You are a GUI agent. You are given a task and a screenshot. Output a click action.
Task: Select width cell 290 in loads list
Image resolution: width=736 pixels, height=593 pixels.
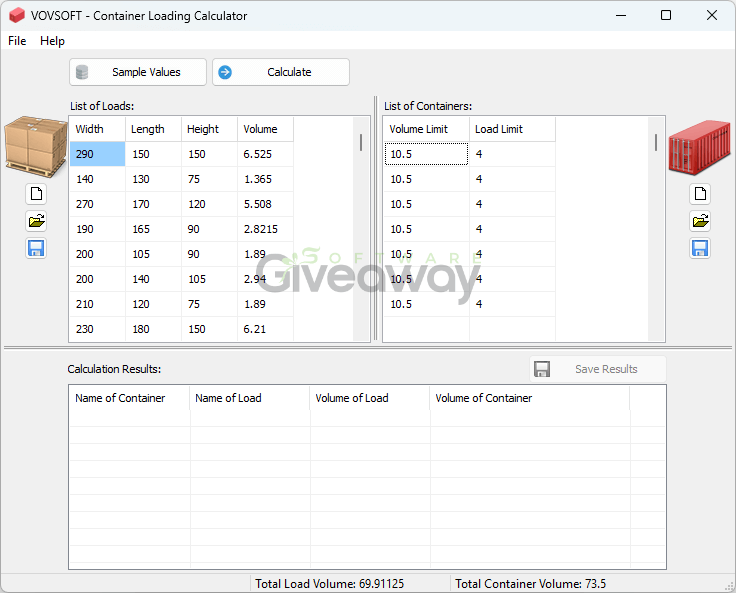click(98, 154)
